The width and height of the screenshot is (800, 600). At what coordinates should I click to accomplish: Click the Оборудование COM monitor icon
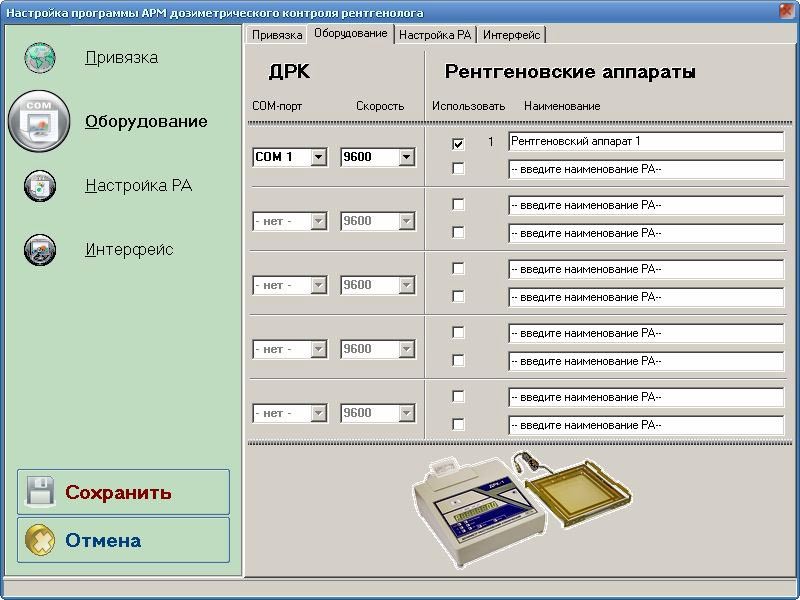(39, 122)
